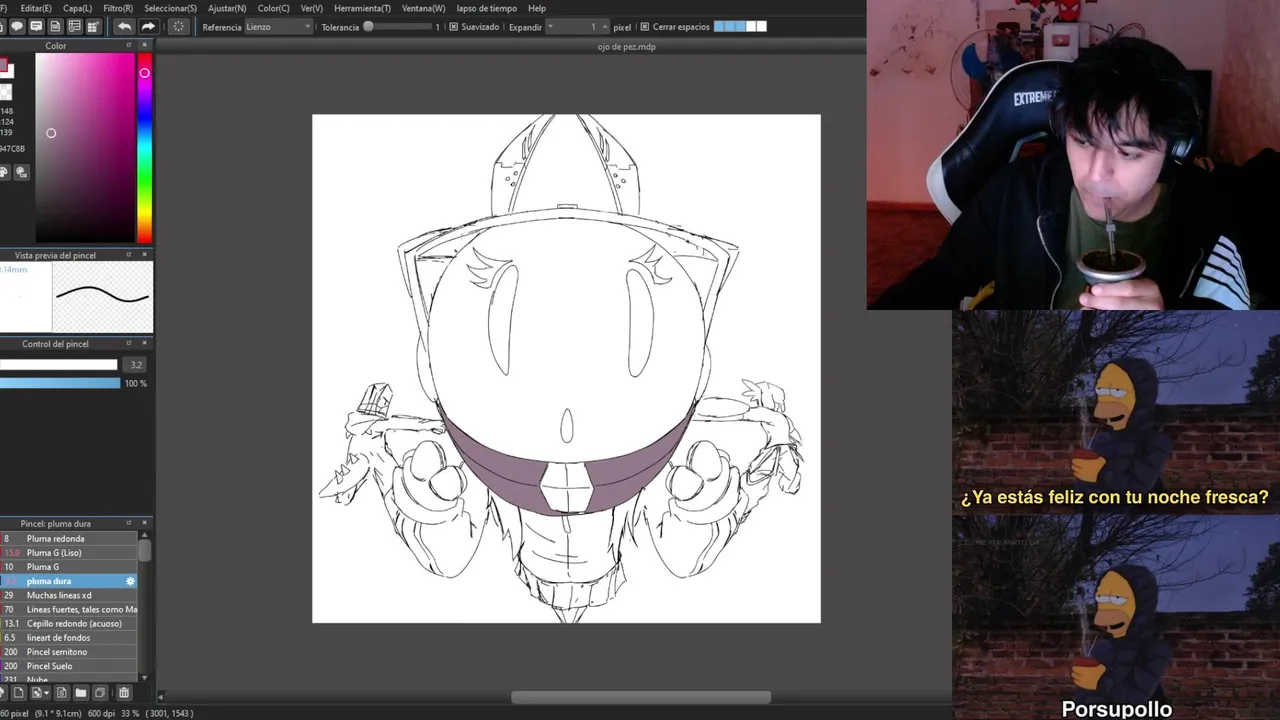
Task: Toggle the Cerrar espacios checkbox
Action: (x=644, y=27)
